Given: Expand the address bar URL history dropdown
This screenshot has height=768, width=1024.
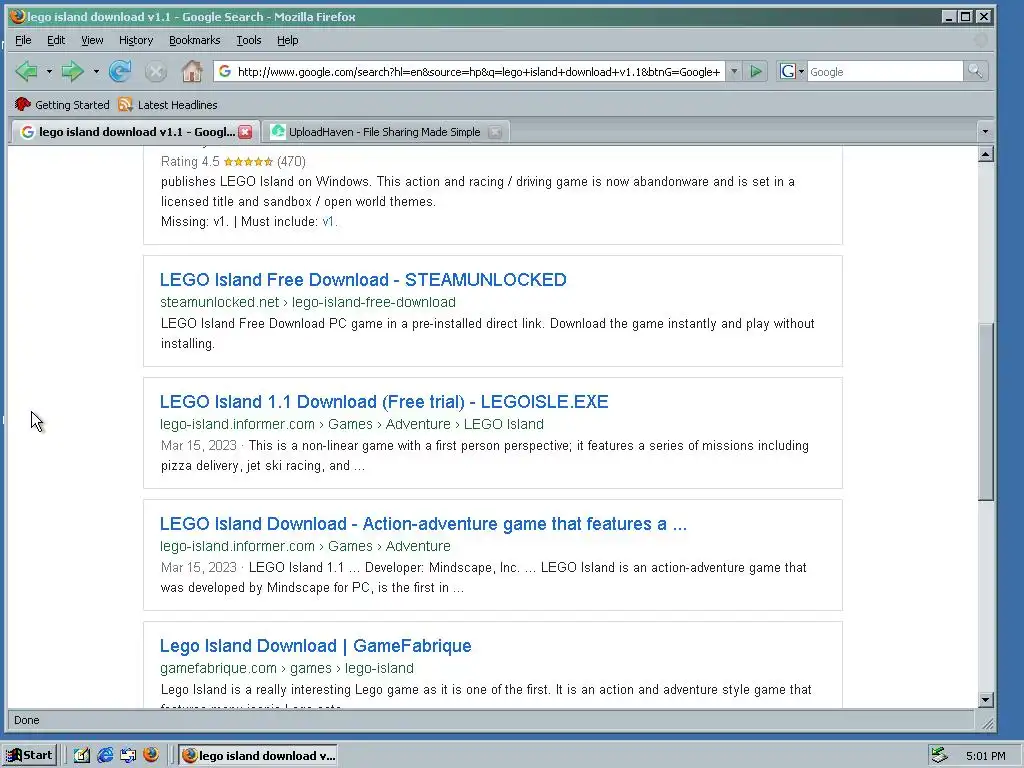Looking at the screenshot, I should pos(734,71).
